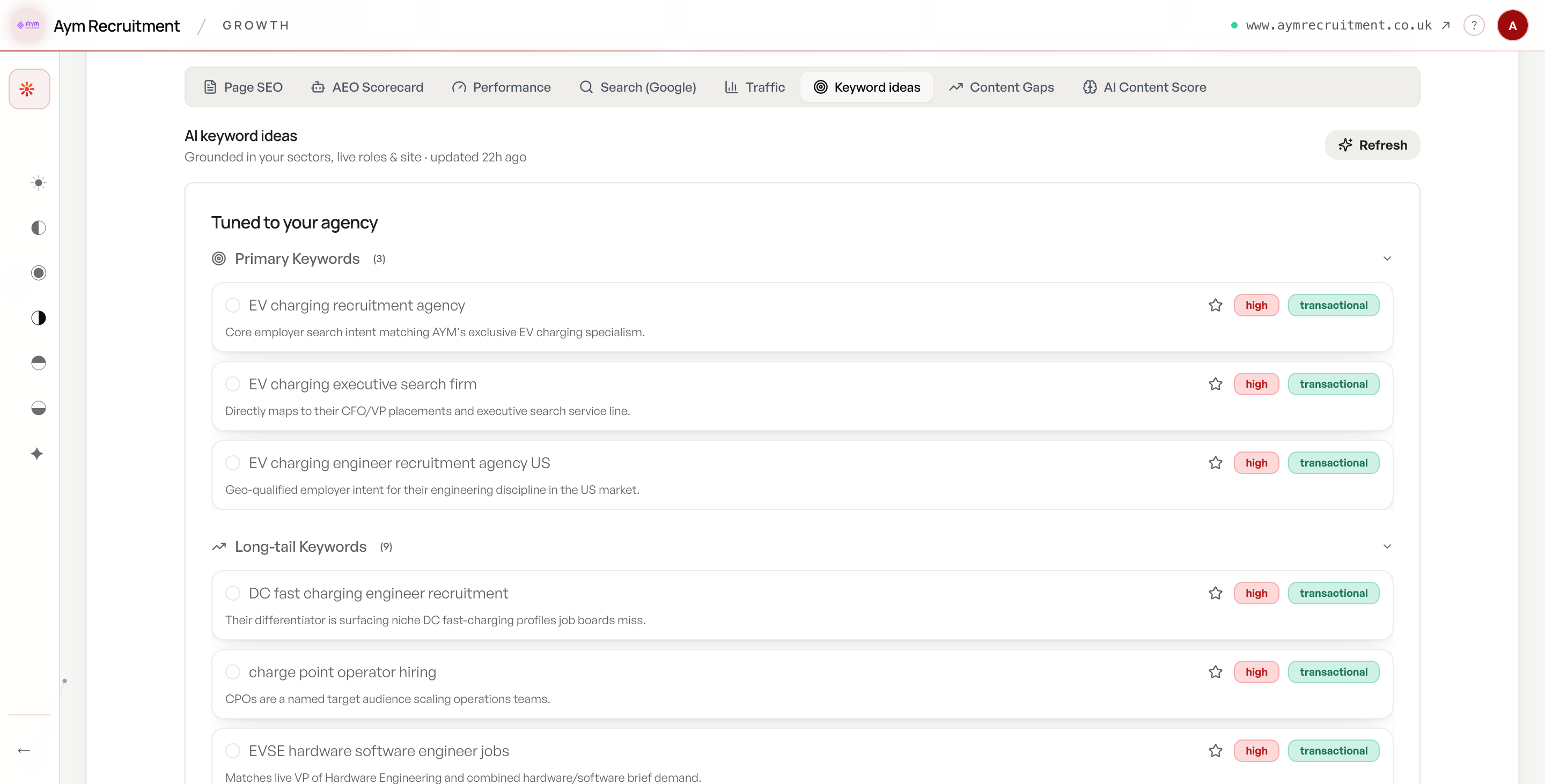Select 'EVSE hardware software engineer jobs' radio
This screenshot has width=1545, height=784.
click(x=233, y=750)
